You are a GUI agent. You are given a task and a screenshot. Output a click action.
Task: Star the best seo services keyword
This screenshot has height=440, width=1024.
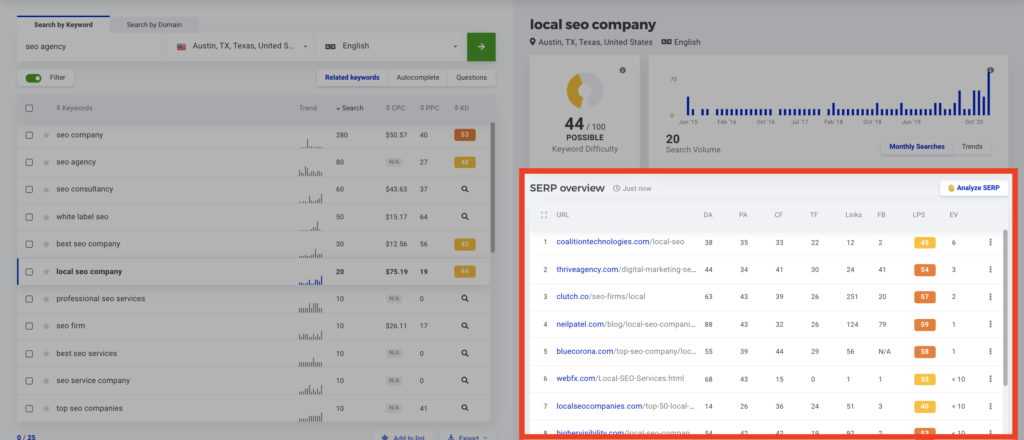tap(46, 354)
